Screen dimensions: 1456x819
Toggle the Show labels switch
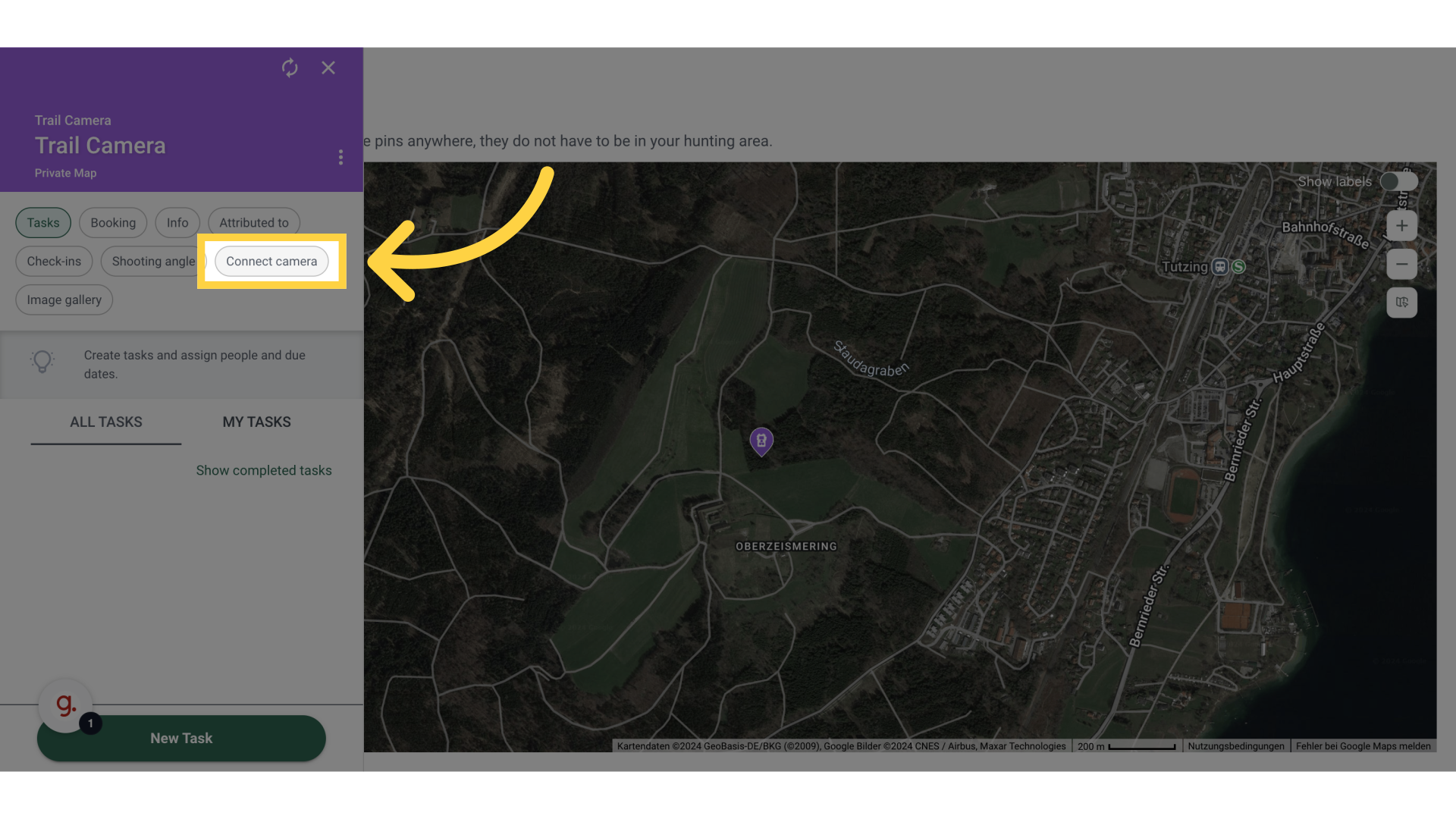pyautogui.click(x=1399, y=182)
